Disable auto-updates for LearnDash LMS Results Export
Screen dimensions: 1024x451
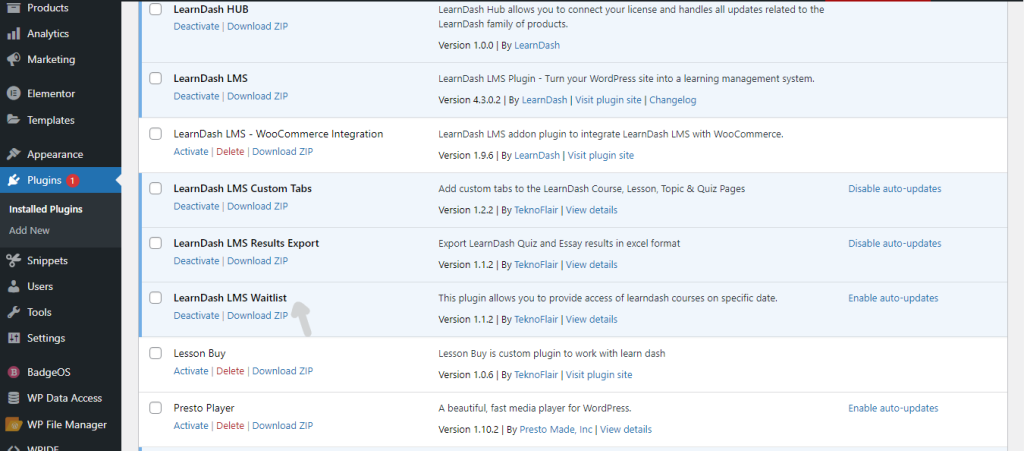click(895, 243)
